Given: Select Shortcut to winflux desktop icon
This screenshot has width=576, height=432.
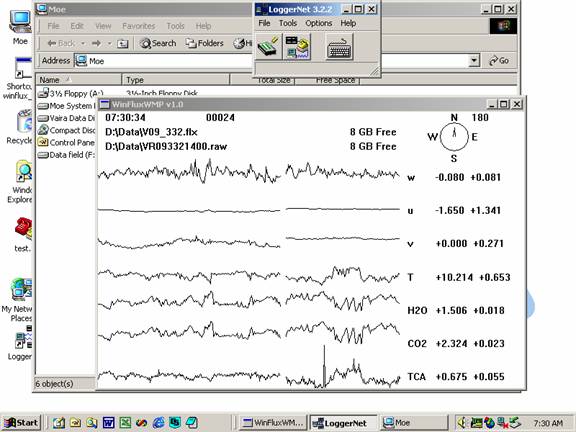Looking at the screenshot, I should [x=18, y=79].
